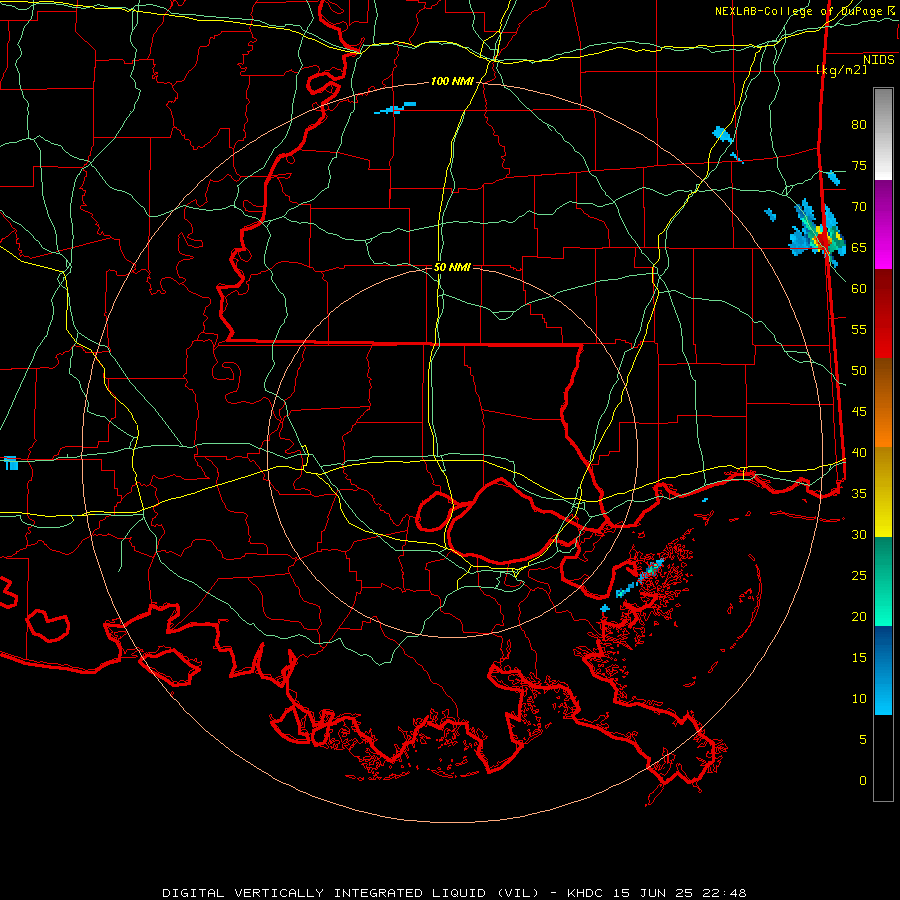Pick the red segment of the color bar

pos(883,314)
